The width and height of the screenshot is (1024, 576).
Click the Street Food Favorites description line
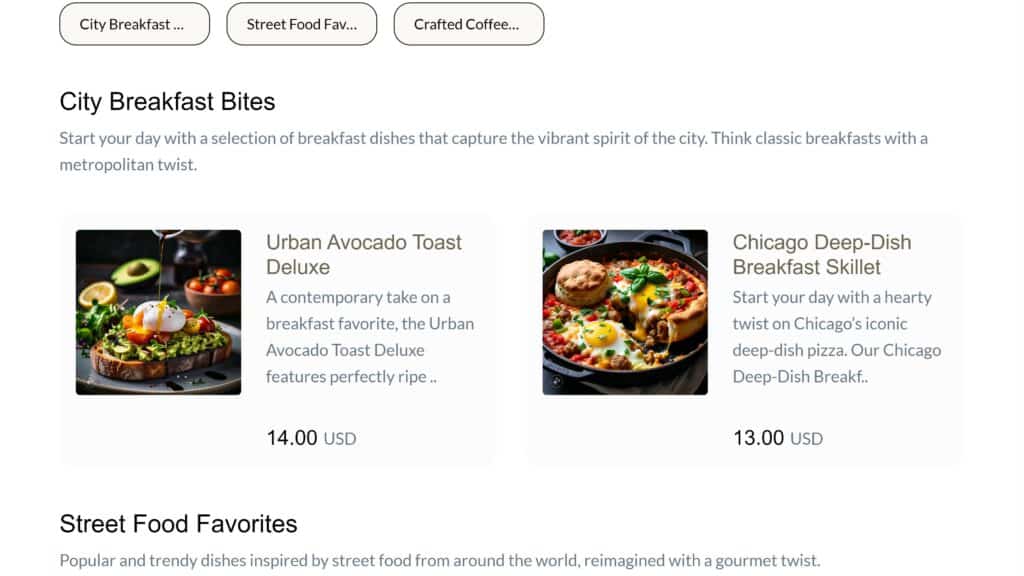[439, 560]
